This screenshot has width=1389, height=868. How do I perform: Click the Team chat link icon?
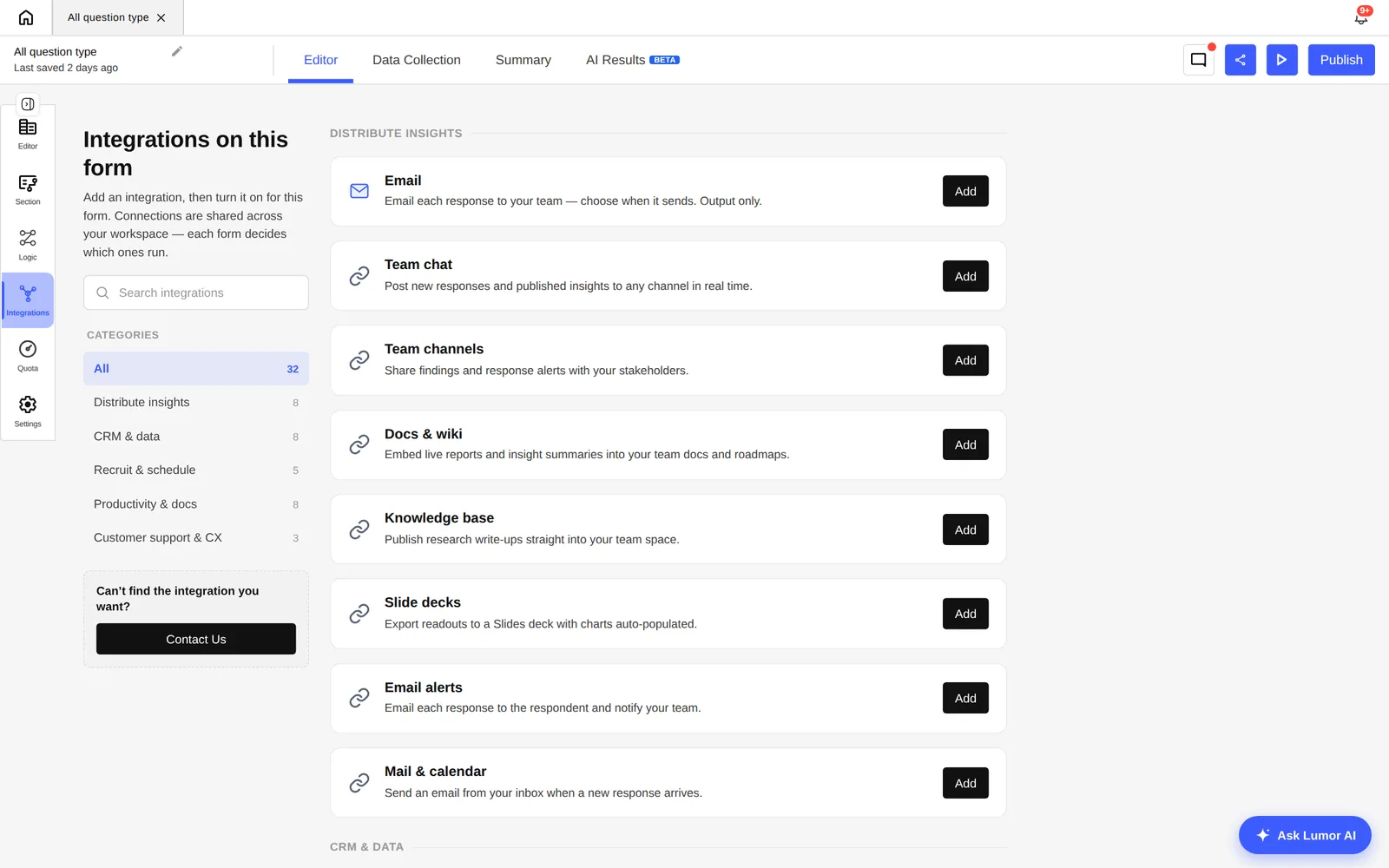click(x=359, y=276)
